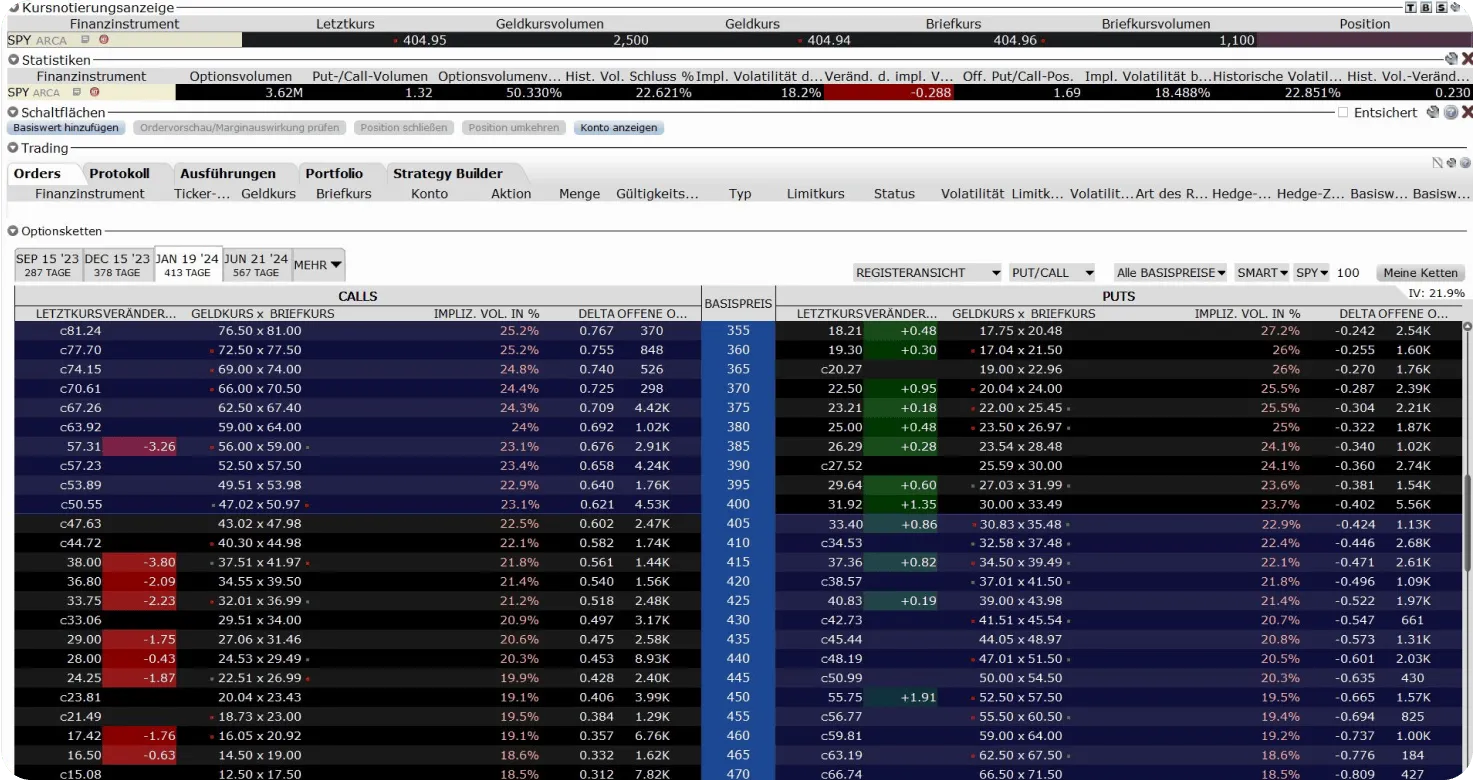Click the Konto anzeigen button
Image resolution: width=1473 pixels, height=780 pixels.
[x=620, y=128]
